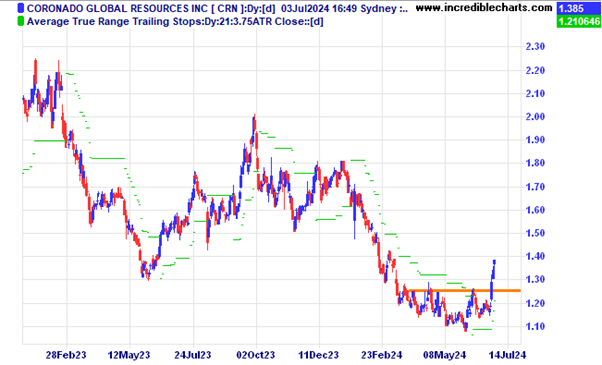Image resolution: width=602 pixels, height=365 pixels.
Task: Click the 2.30 price axis label
Action: tap(535, 47)
